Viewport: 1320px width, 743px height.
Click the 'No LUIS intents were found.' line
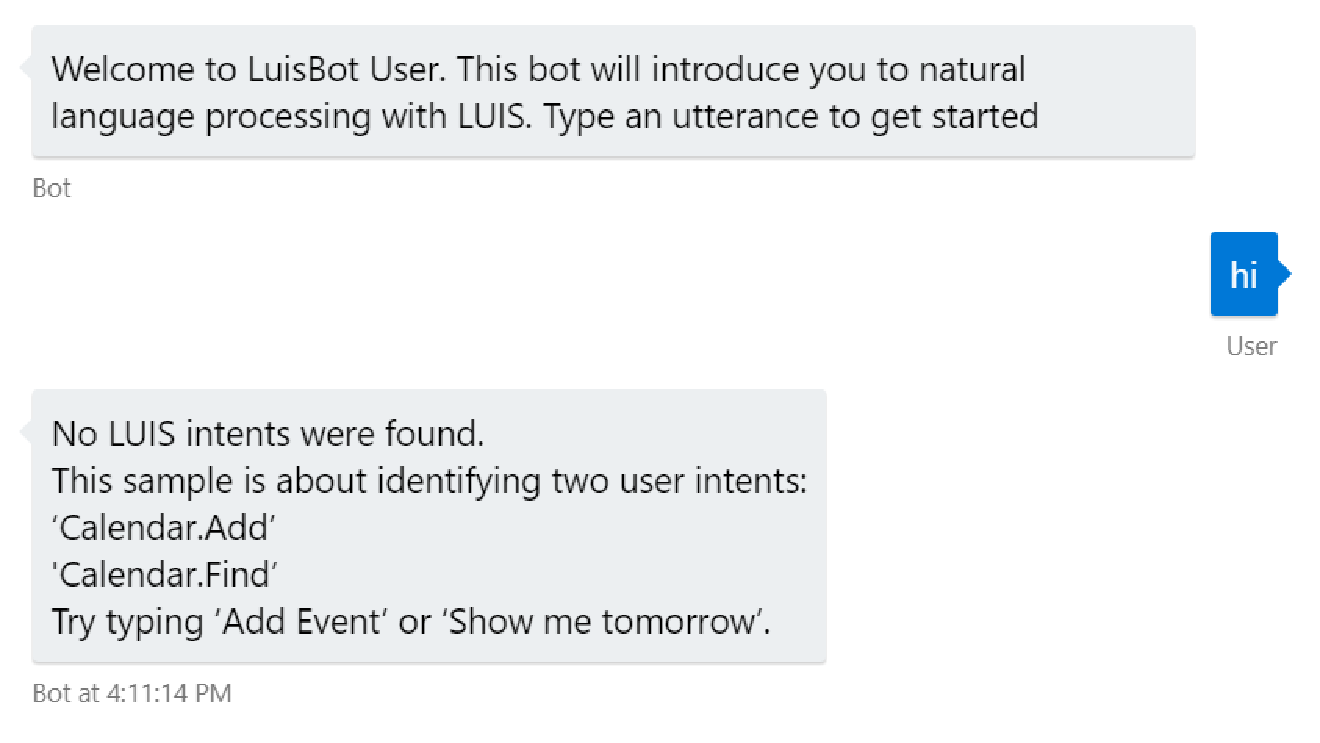(268, 434)
